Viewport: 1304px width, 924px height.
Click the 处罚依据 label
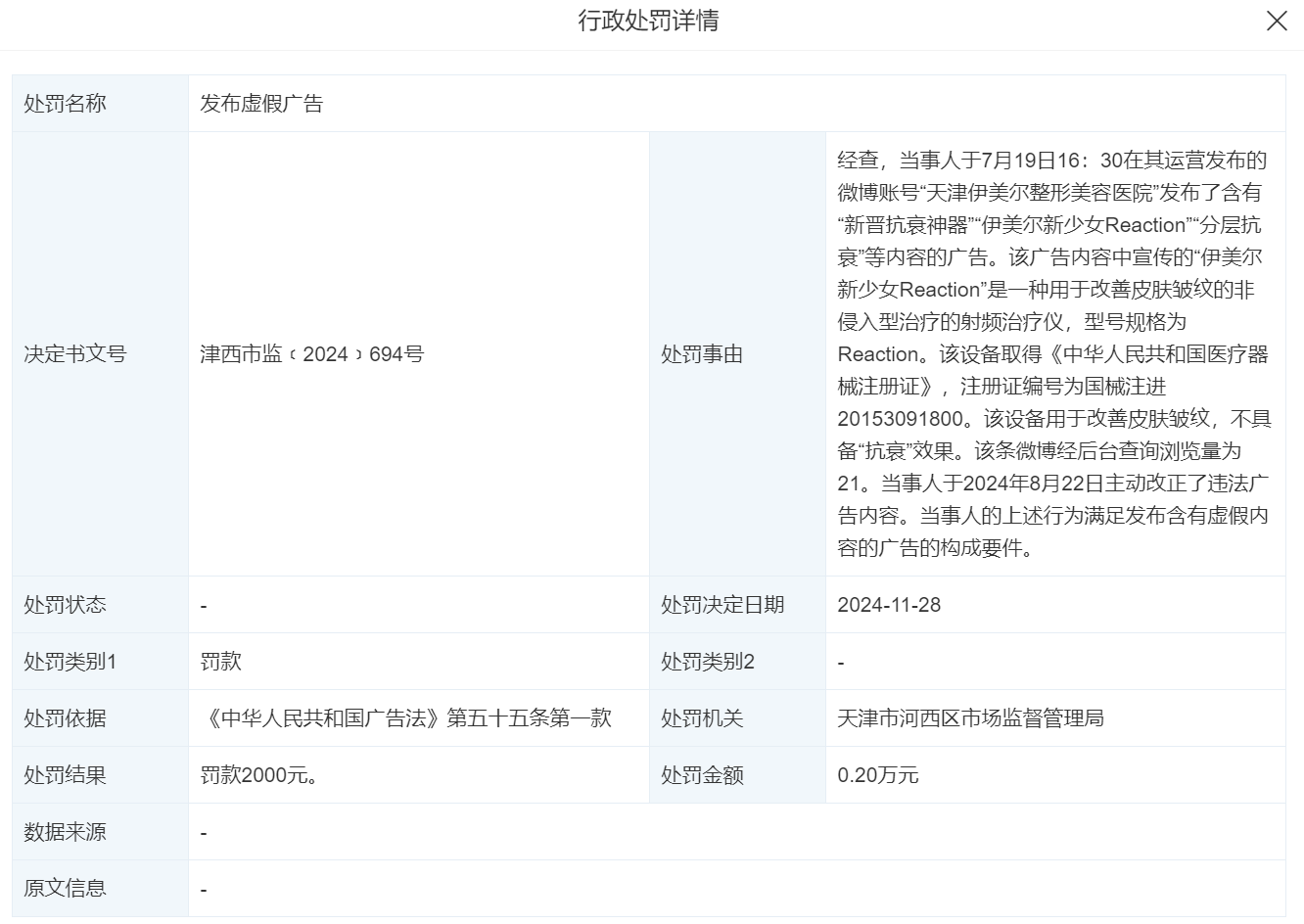tap(65, 718)
